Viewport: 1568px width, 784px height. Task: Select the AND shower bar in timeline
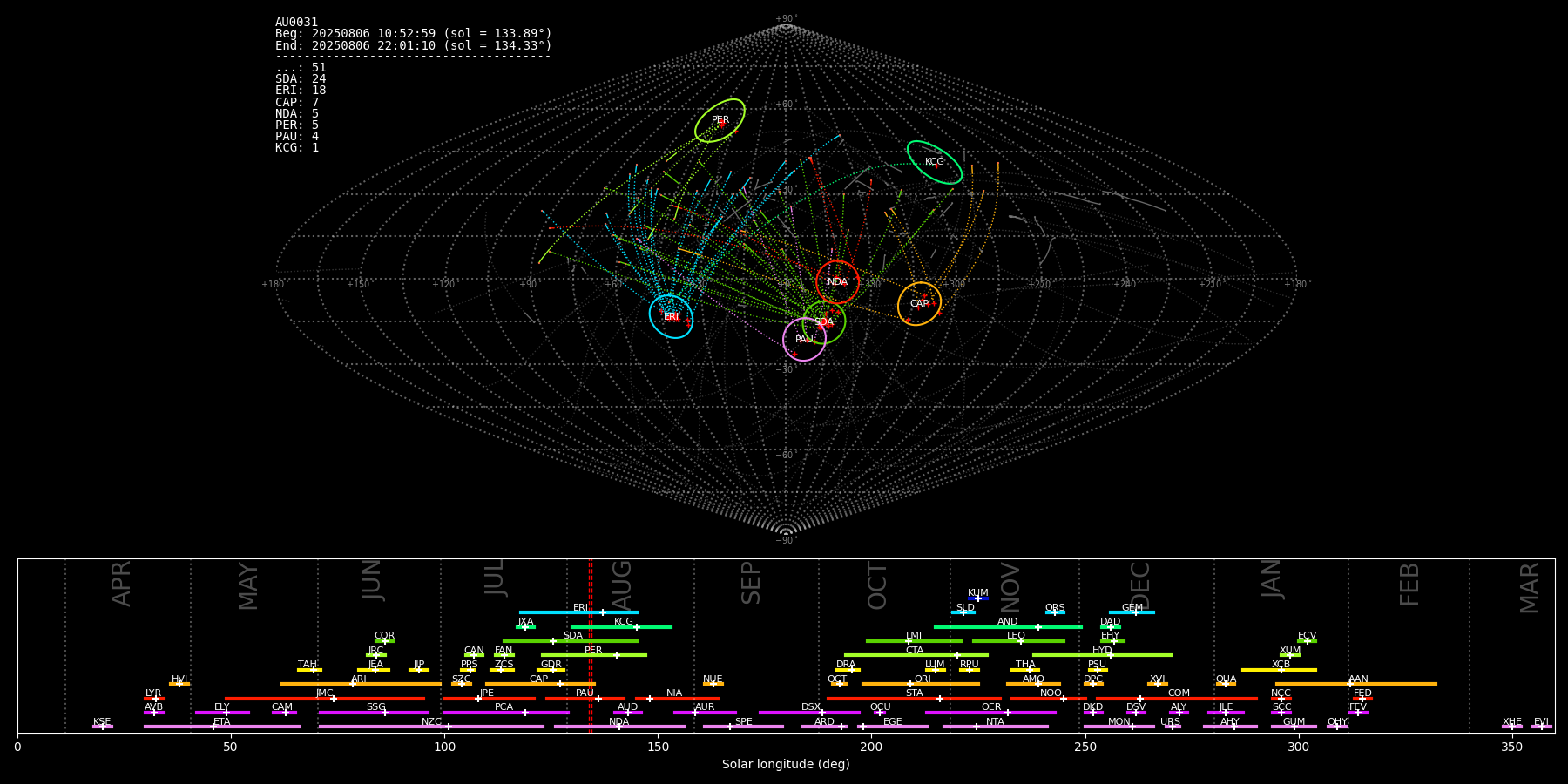[x=1008, y=627]
